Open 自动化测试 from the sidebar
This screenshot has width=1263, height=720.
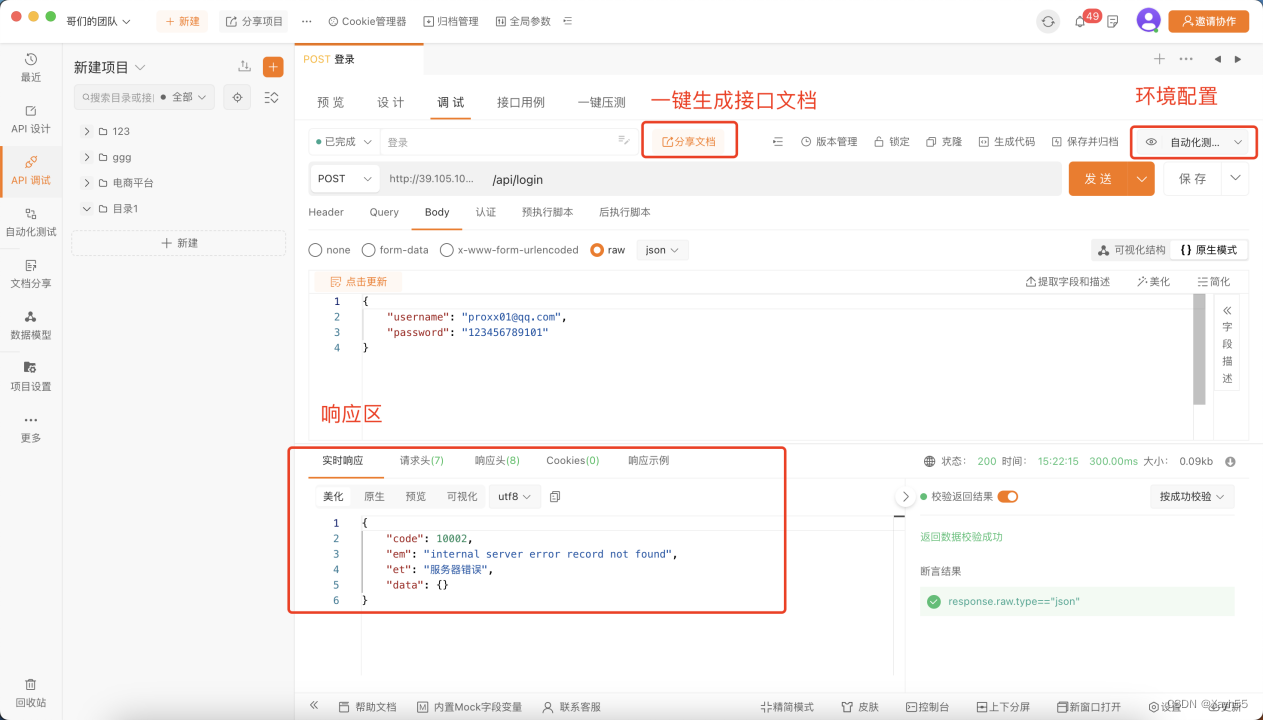(31, 222)
